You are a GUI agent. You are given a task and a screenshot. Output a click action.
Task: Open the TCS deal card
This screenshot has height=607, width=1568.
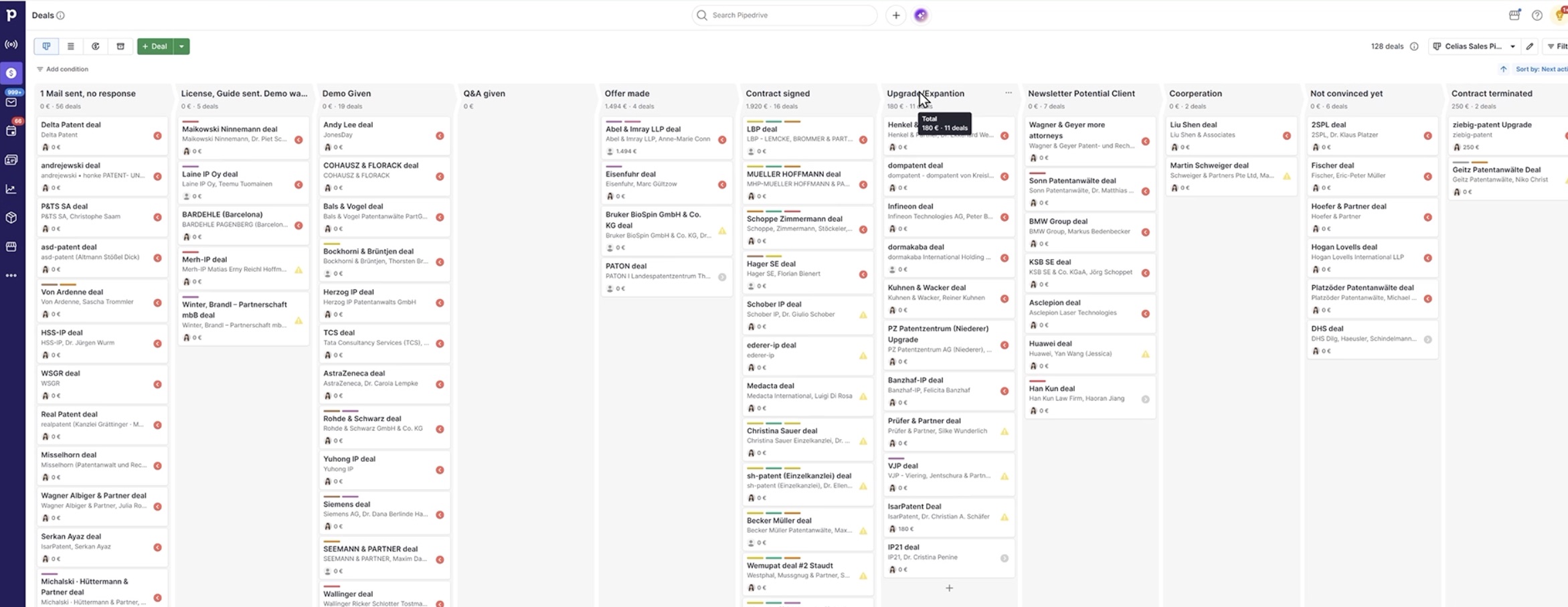point(383,343)
